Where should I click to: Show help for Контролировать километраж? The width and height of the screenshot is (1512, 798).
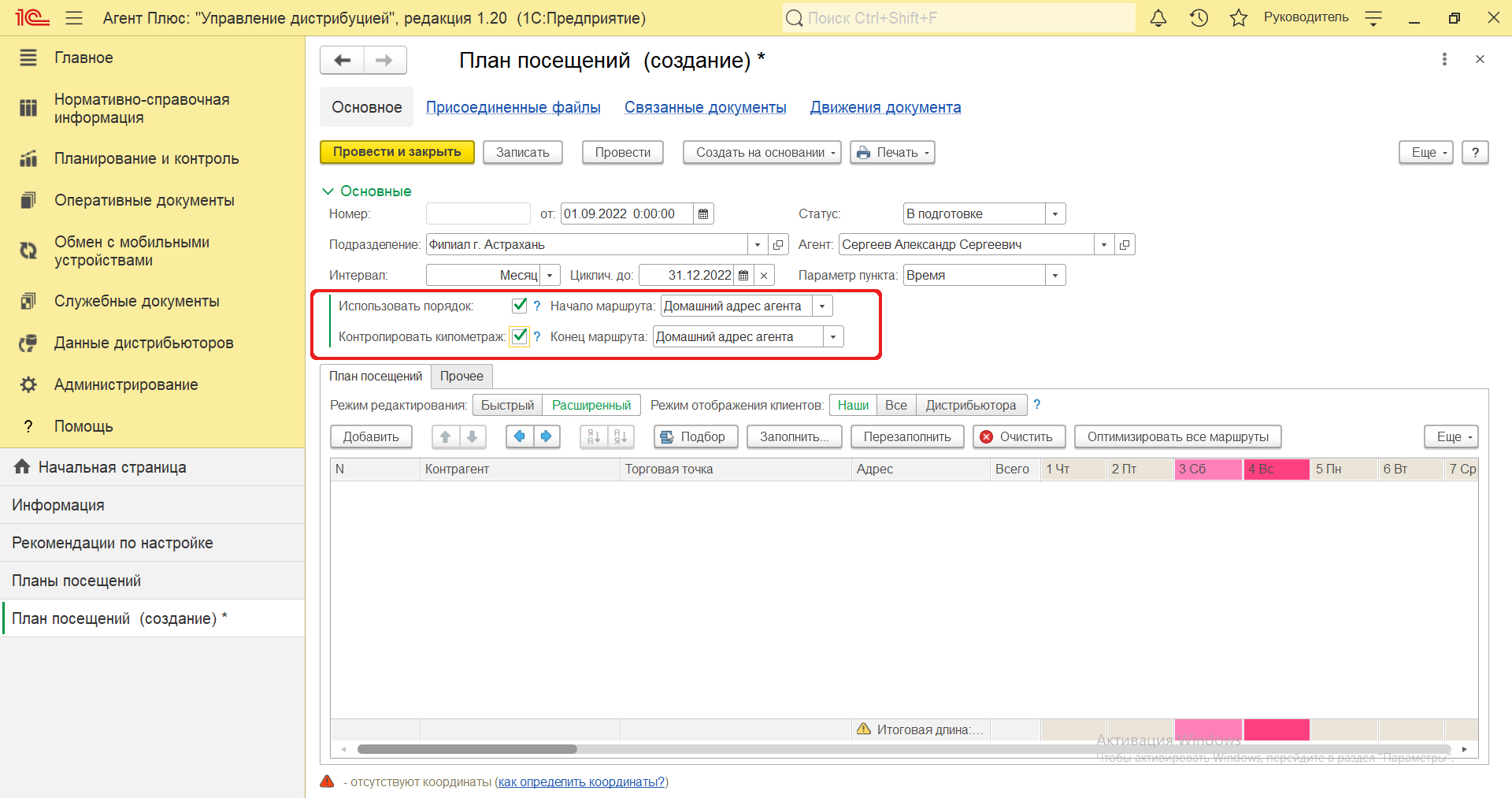tap(537, 336)
